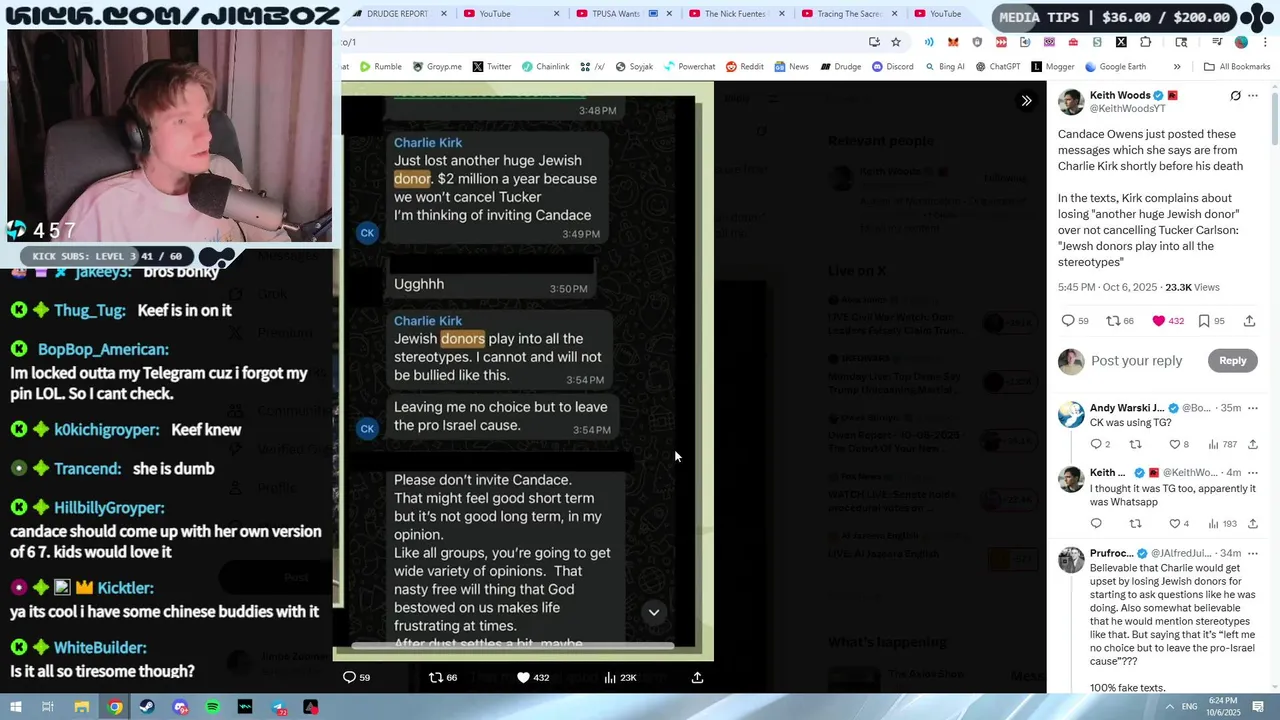Click the Grok icon on Keith Woods' post
The width and height of the screenshot is (1280, 720).
[1235, 96]
